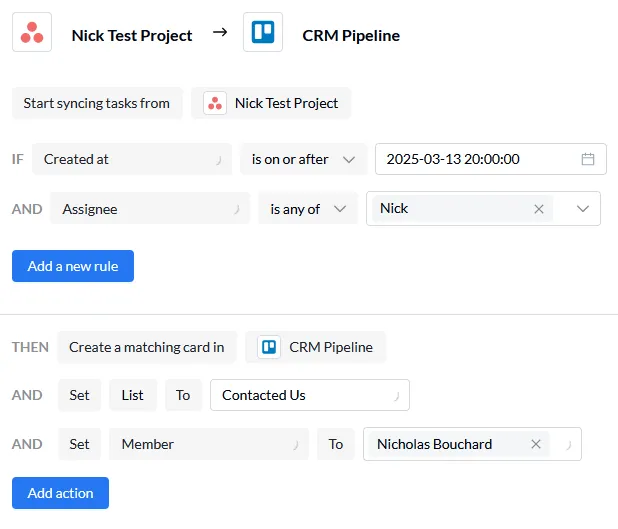Click the Trello logo in the header

point(263,33)
